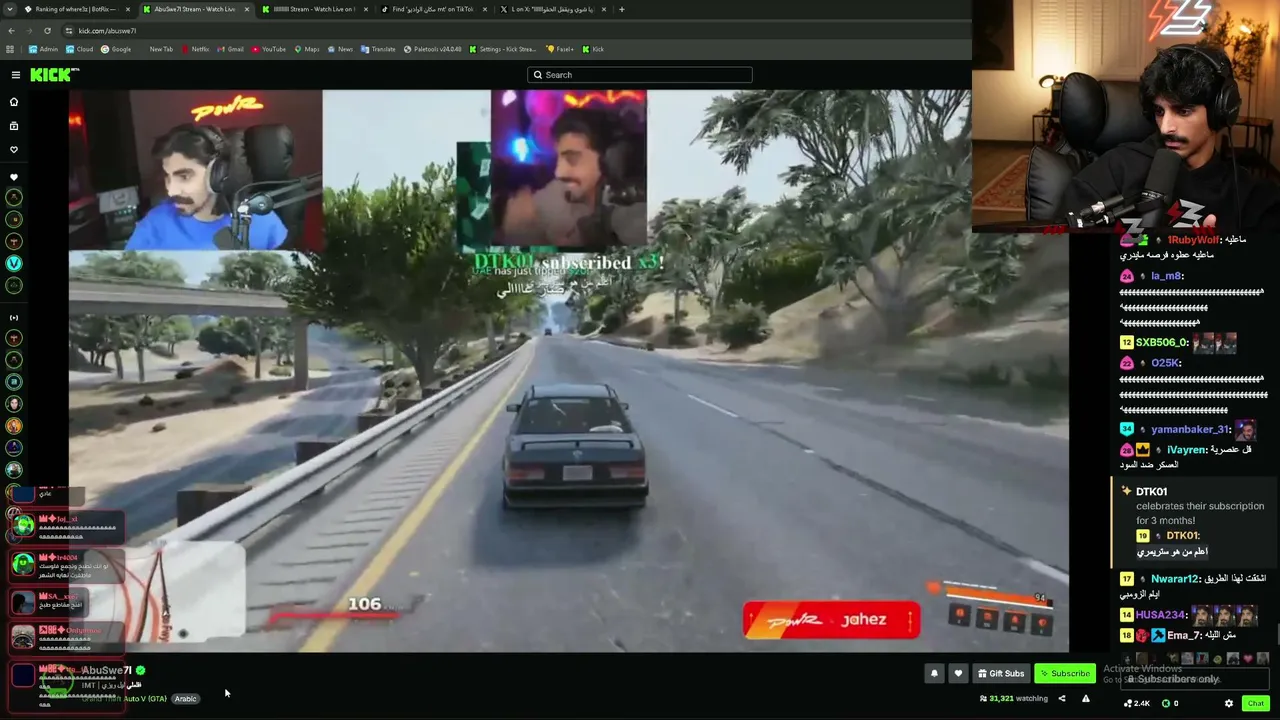Click username 1RubyWolf in chat
1280x720 pixels.
point(1193,240)
